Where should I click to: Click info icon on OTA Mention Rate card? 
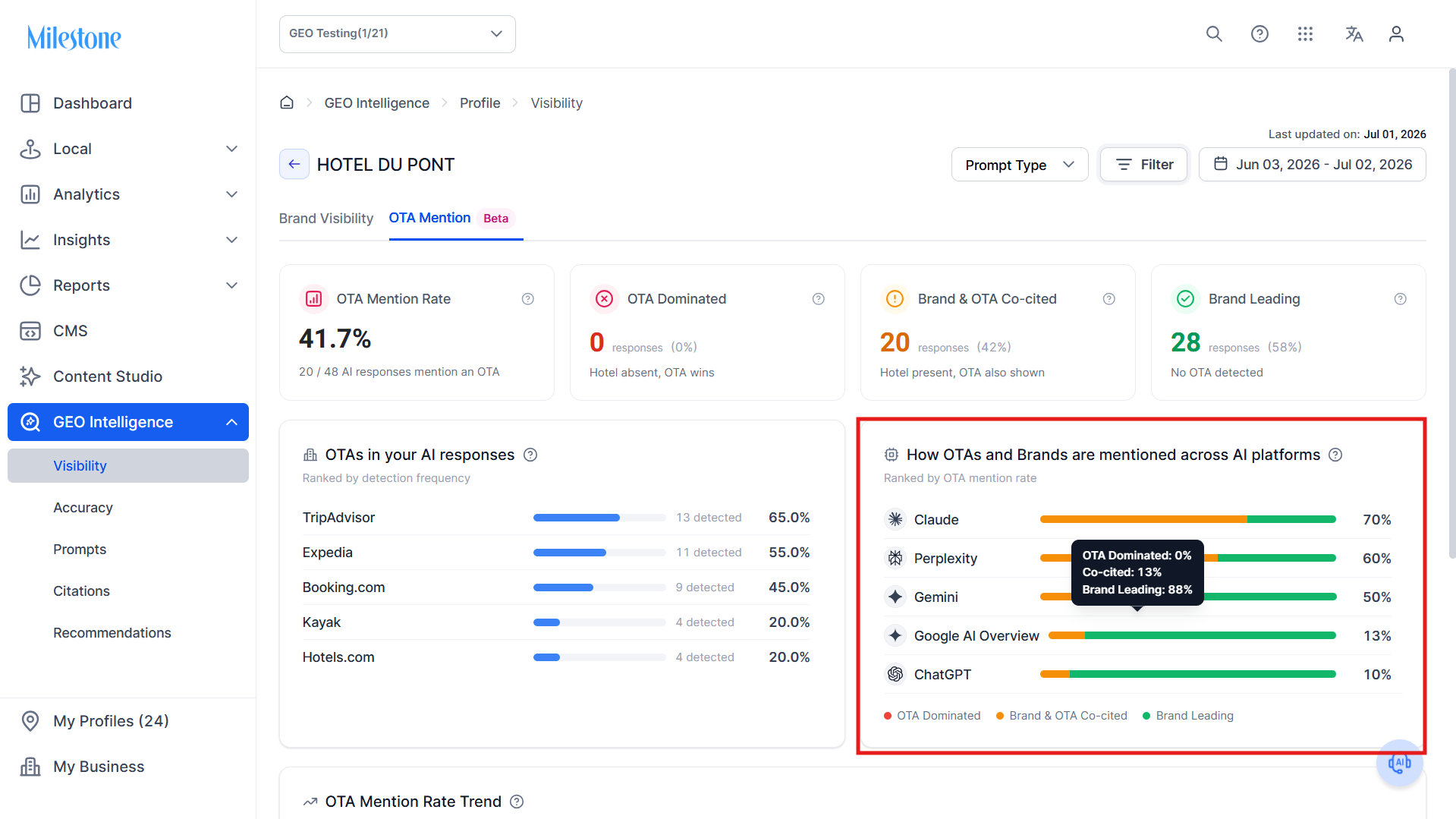pos(528,299)
